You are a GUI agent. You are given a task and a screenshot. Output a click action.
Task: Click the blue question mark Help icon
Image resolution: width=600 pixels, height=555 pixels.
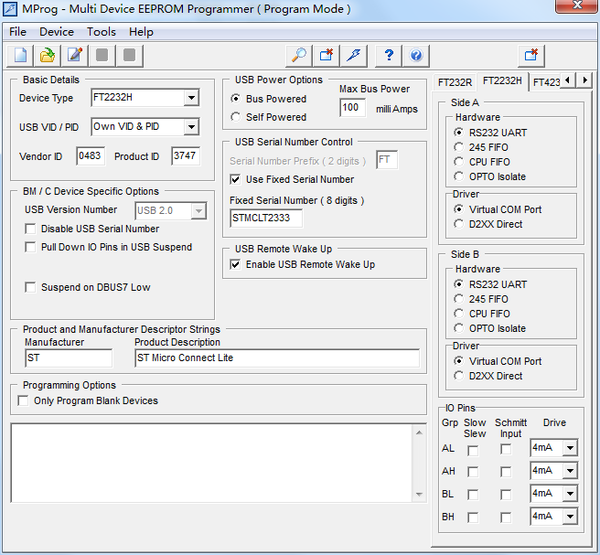click(x=389, y=56)
